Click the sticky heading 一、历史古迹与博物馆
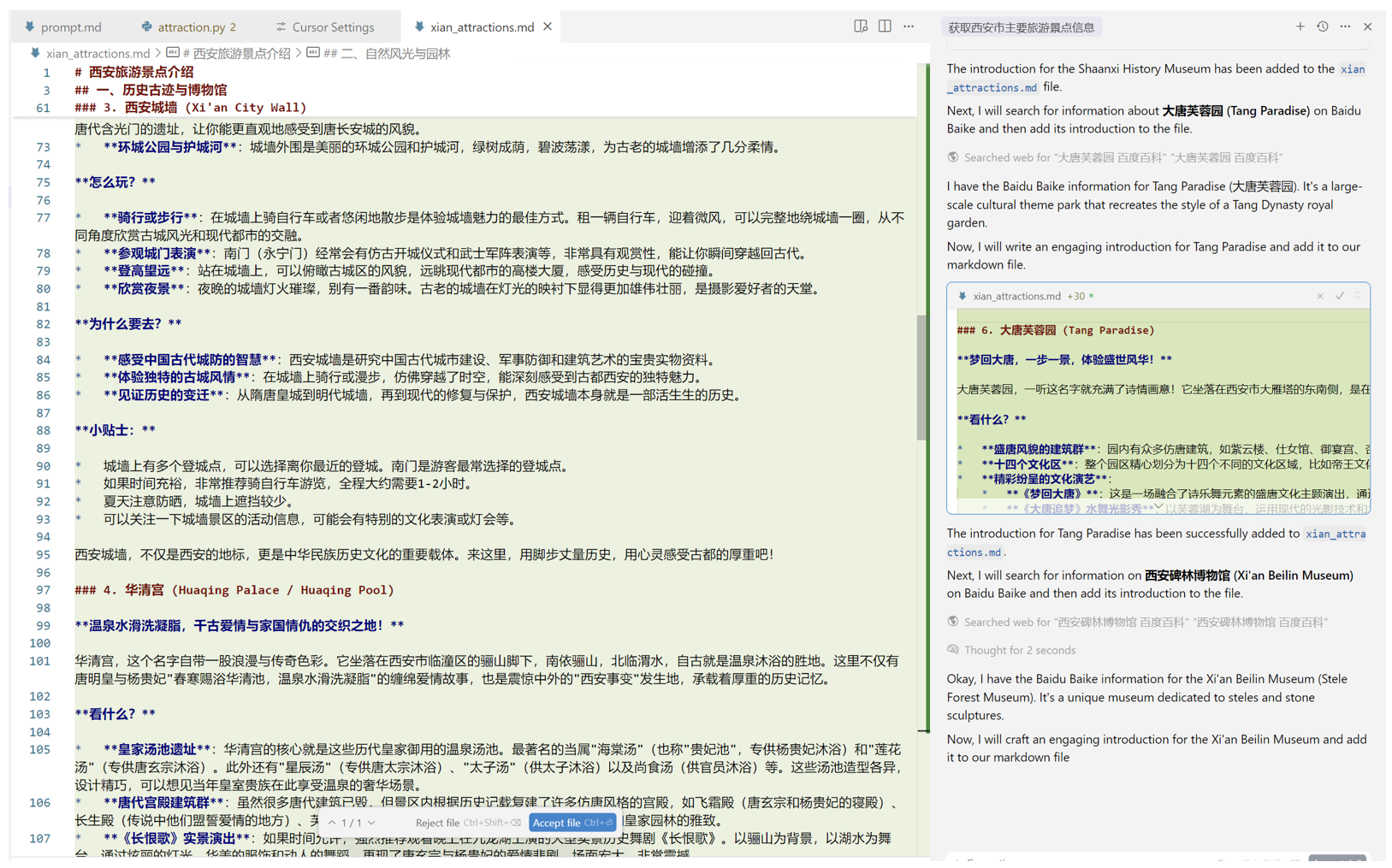 [151, 90]
